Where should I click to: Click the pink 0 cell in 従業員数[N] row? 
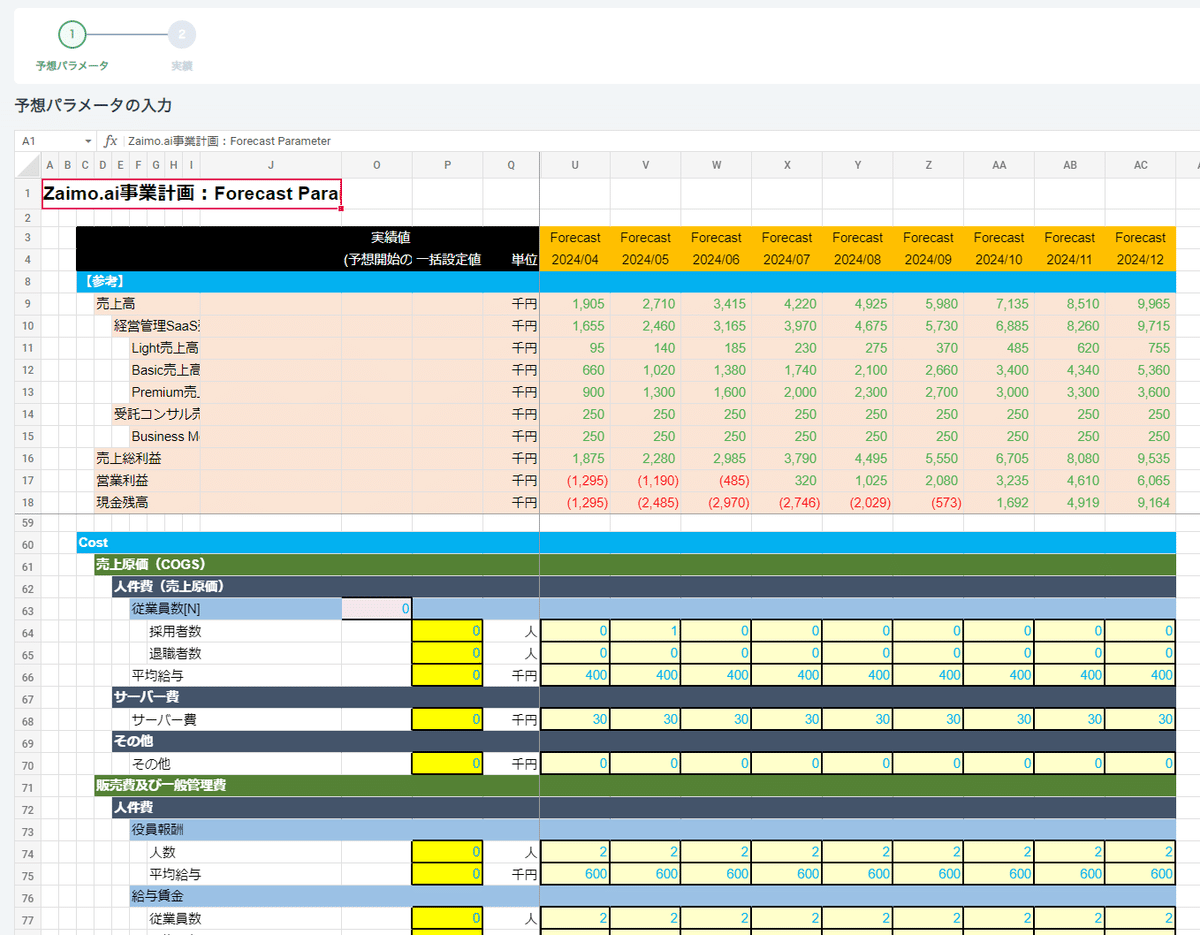[x=377, y=609]
